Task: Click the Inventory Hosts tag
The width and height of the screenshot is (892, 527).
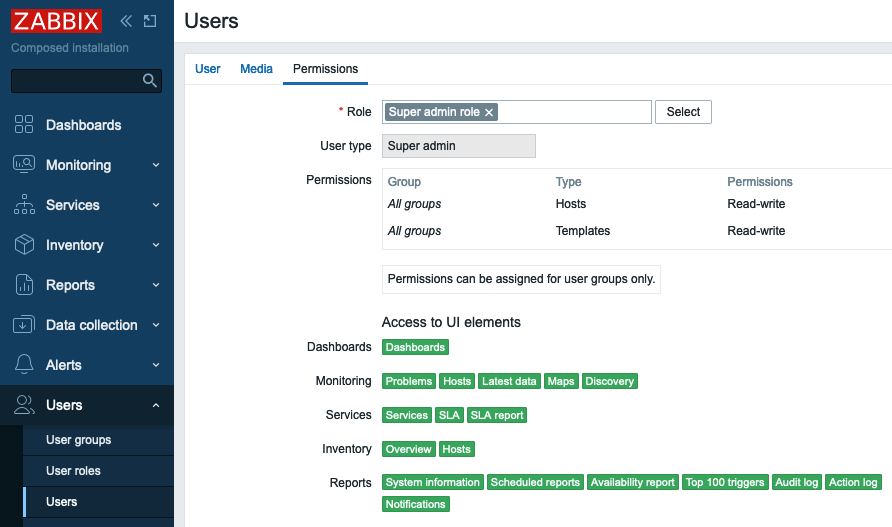Action: click(x=456, y=449)
